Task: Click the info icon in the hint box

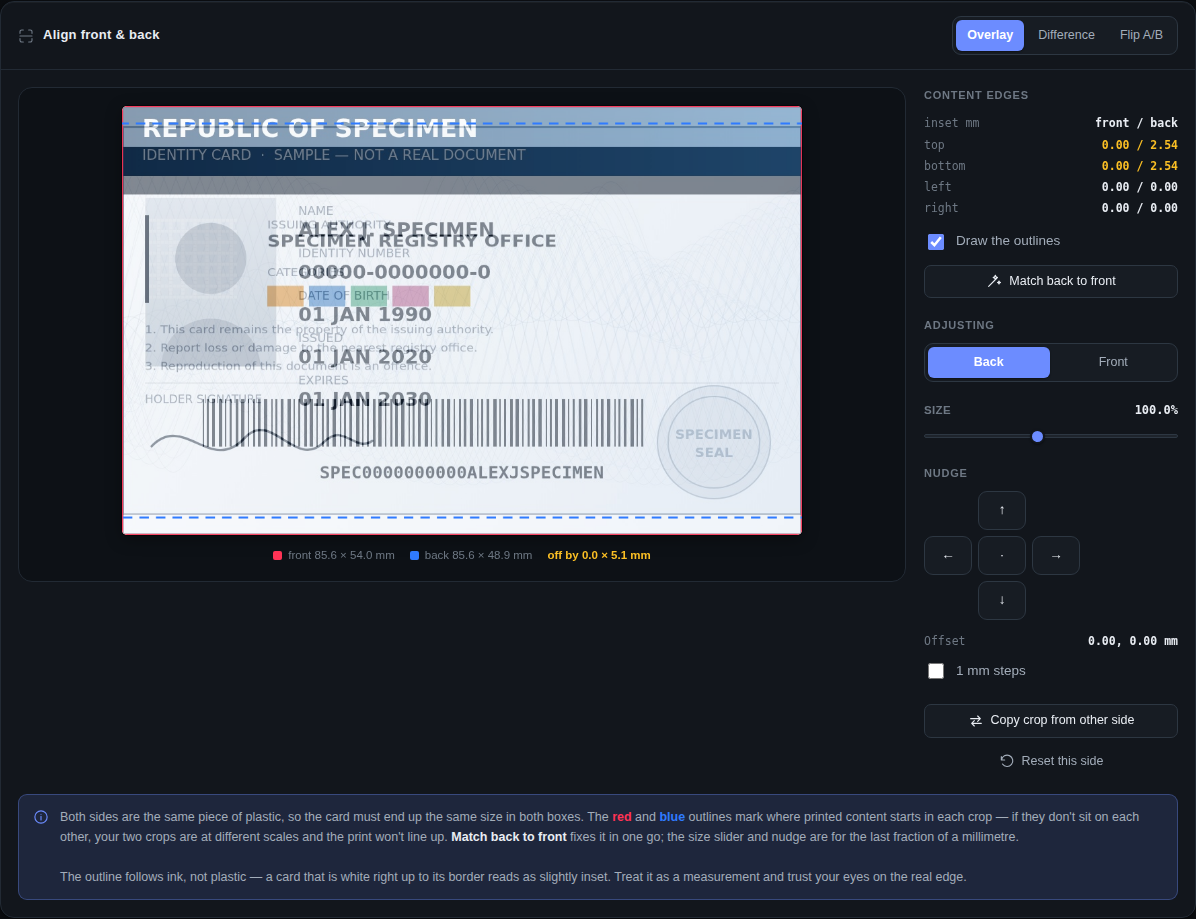Action: click(41, 818)
